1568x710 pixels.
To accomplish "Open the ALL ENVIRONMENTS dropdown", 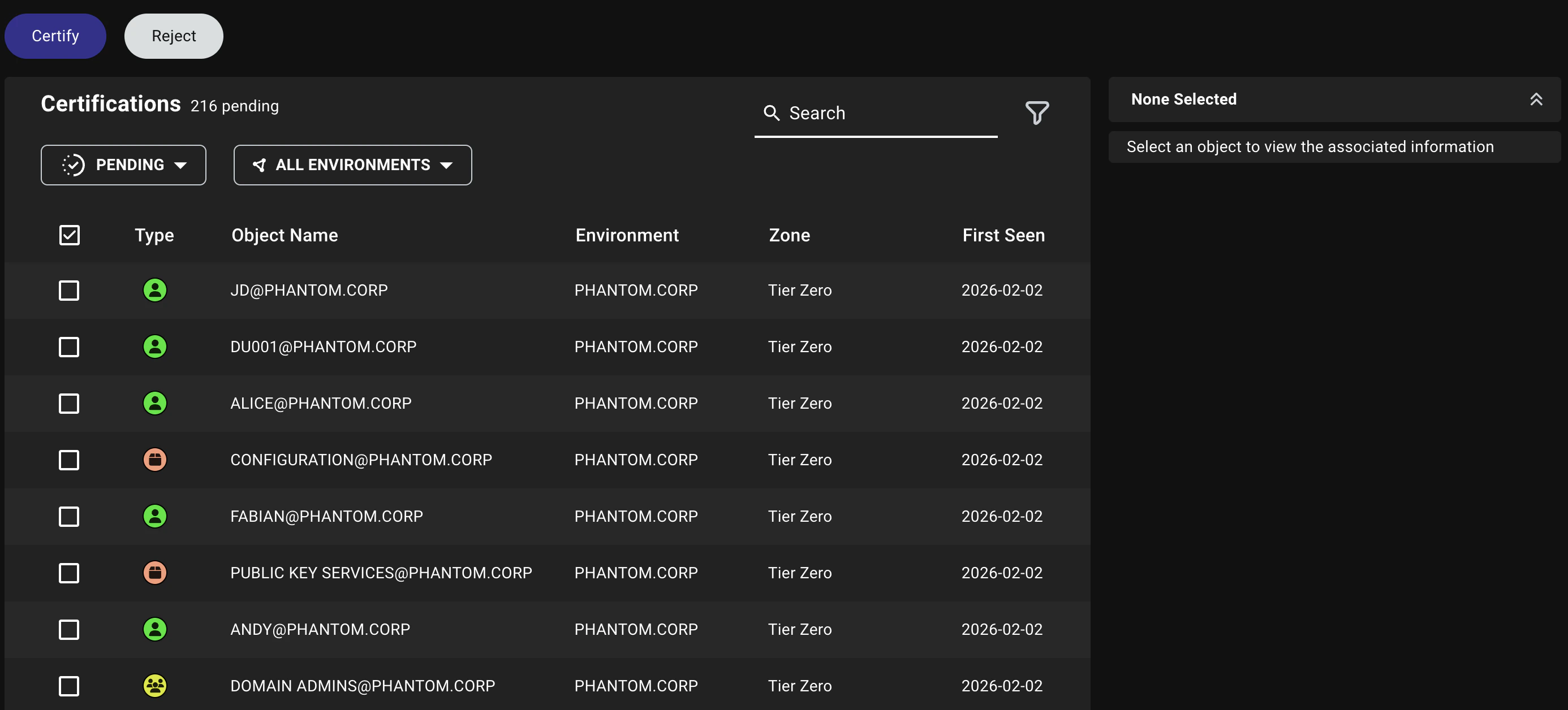I will click(352, 164).
